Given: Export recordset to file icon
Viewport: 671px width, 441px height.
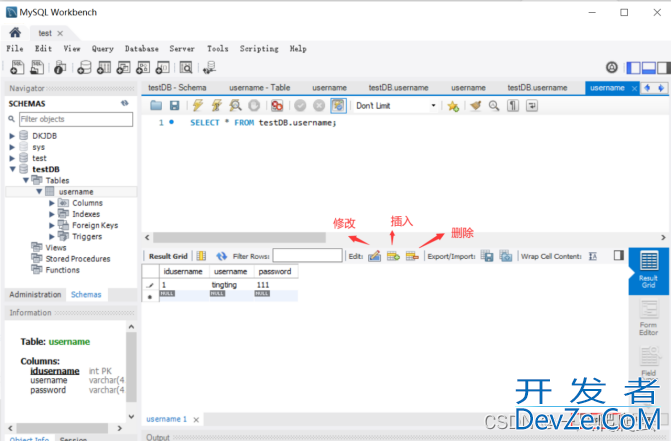Looking at the screenshot, I should click(487, 256).
